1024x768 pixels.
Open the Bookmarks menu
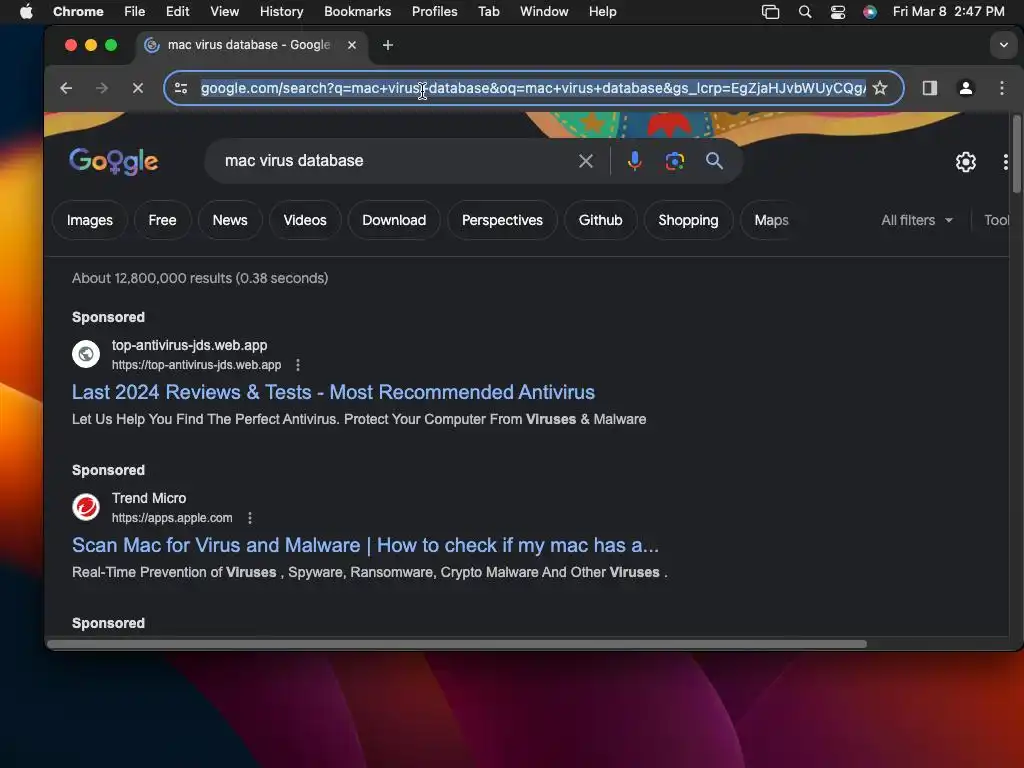(x=357, y=12)
